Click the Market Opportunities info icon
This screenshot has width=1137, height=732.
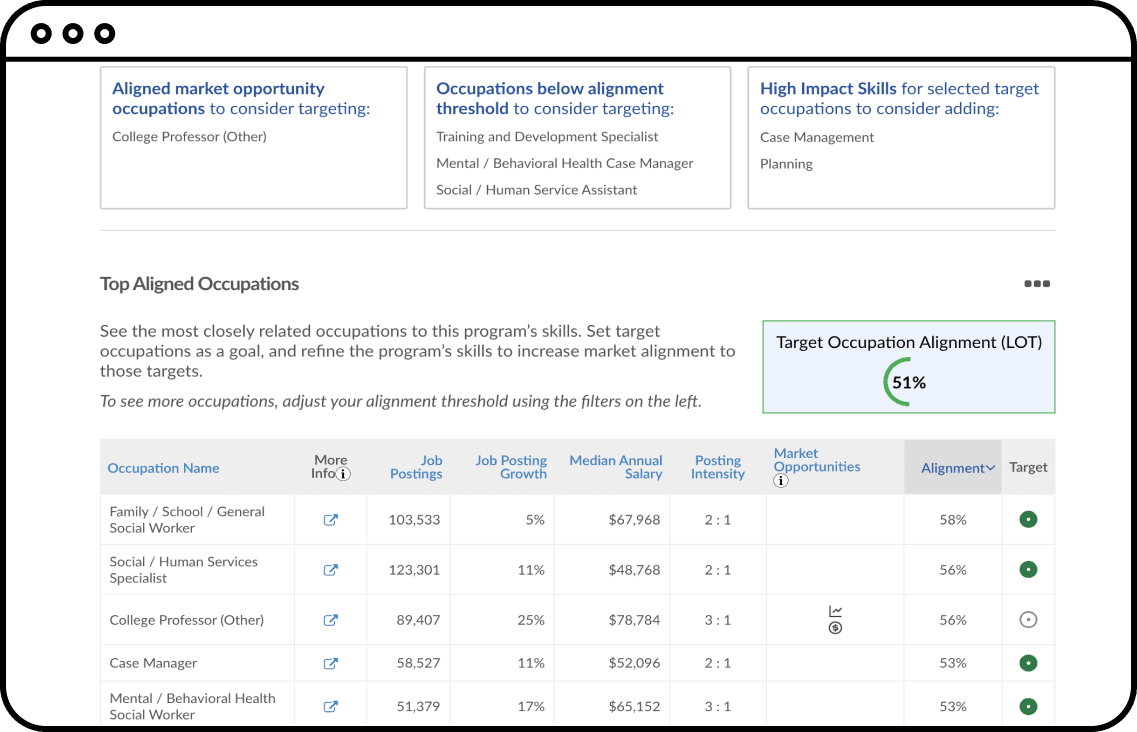pyautogui.click(x=781, y=481)
